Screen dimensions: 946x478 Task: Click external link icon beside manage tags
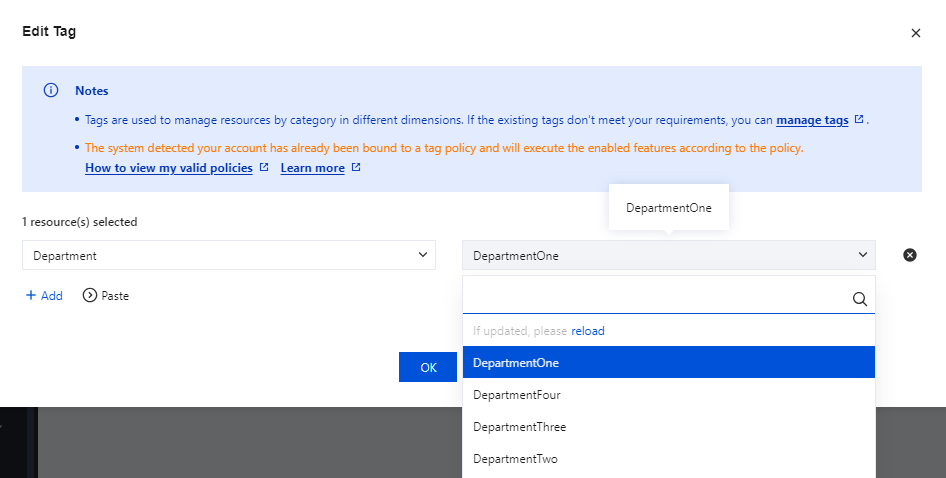click(858, 120)
